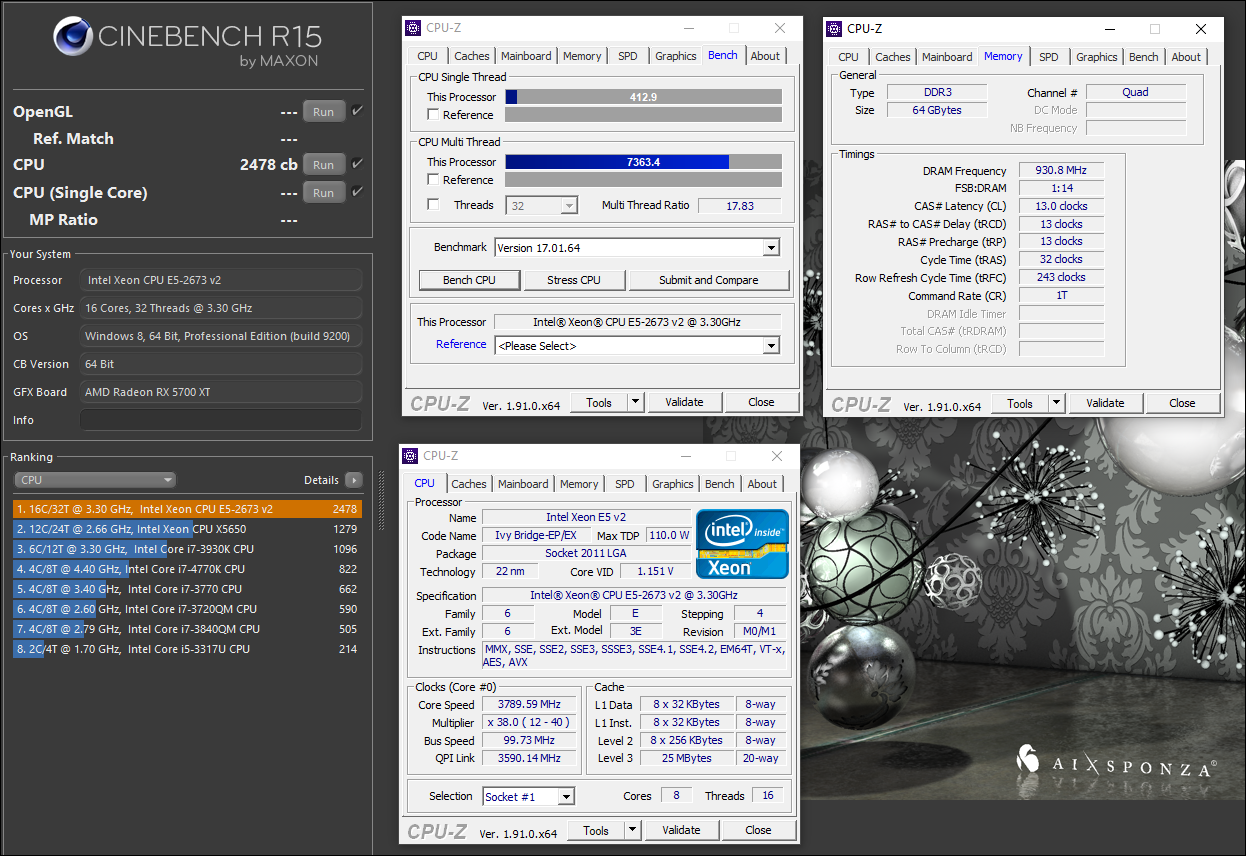Enable the Multi Thread Reference checkbox
The image size is (1246, 856).
click(x=433, y=180)
